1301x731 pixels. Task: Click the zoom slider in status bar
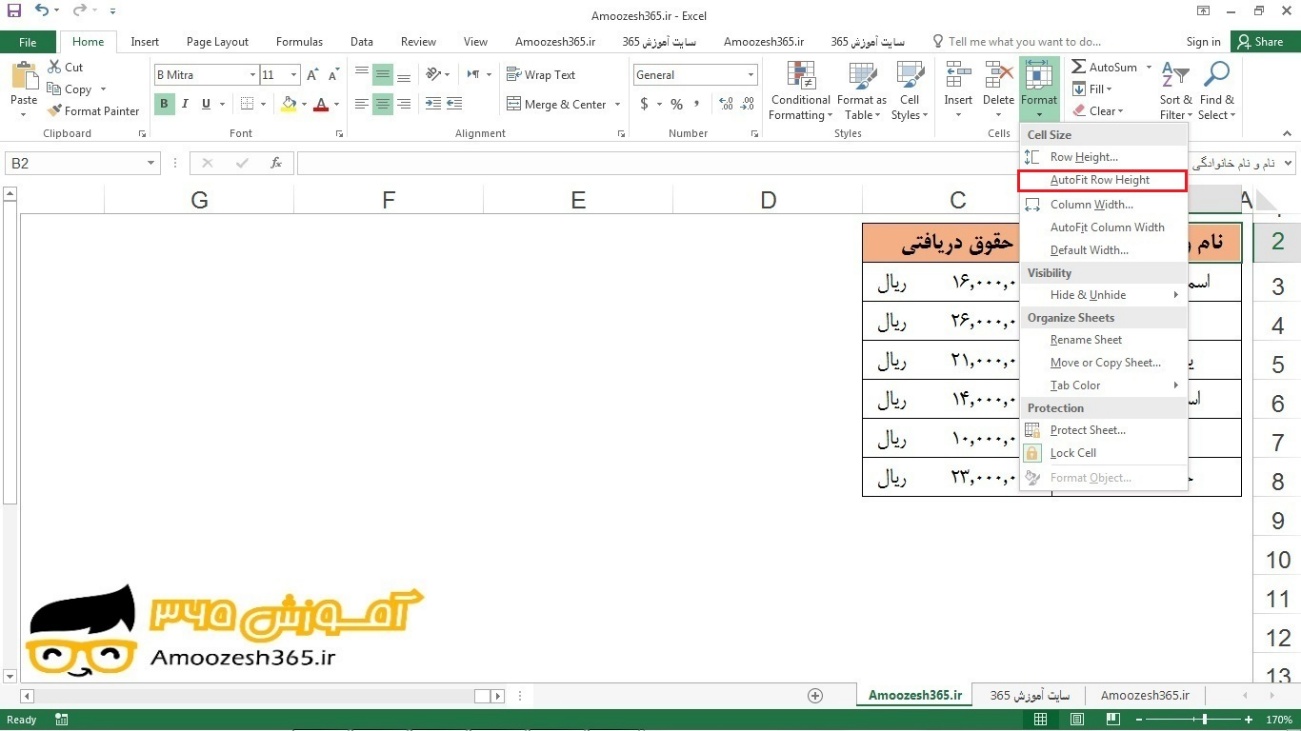pos(1204,720)
